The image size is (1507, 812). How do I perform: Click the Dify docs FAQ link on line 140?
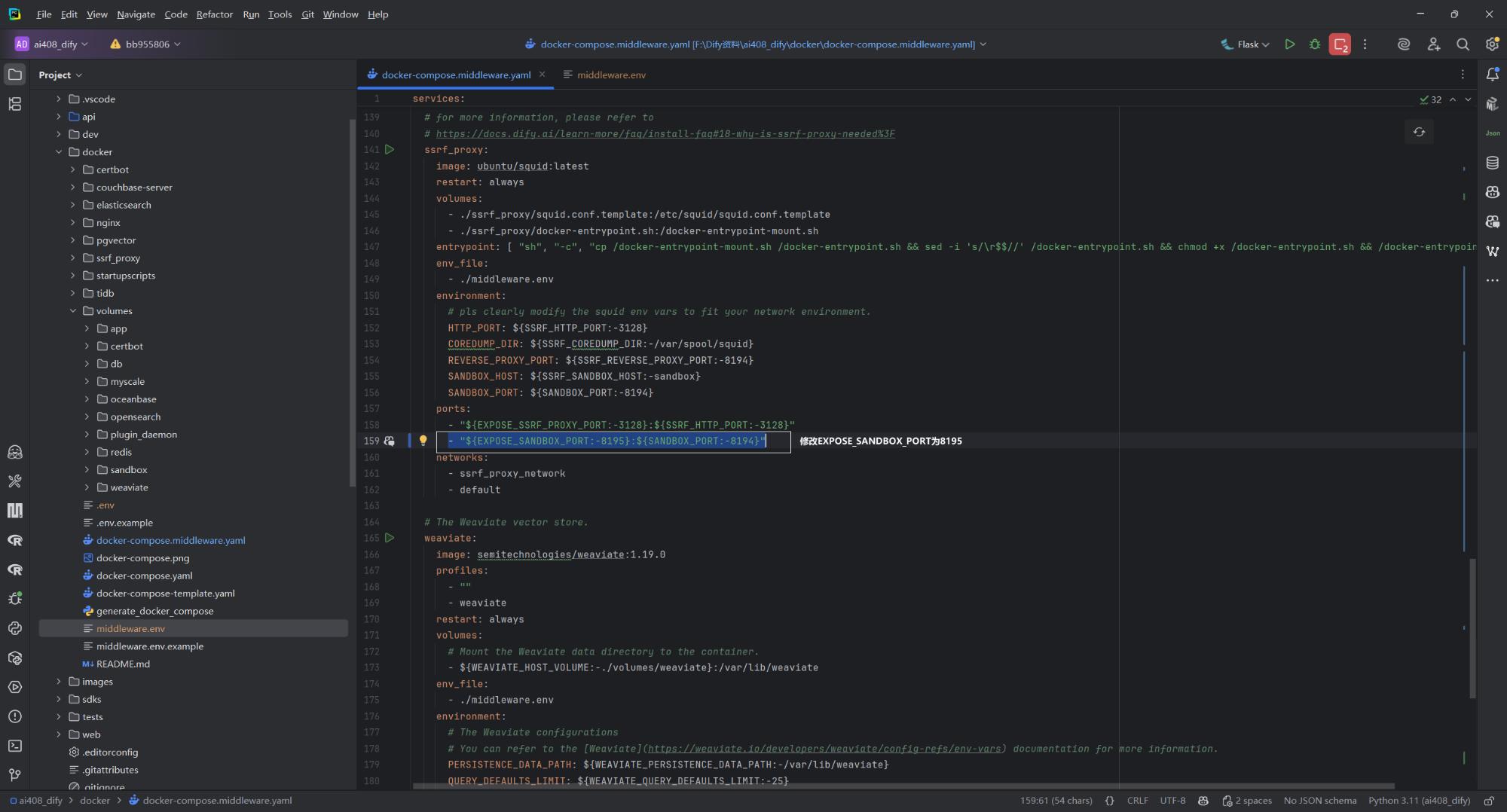coord(665,134)
